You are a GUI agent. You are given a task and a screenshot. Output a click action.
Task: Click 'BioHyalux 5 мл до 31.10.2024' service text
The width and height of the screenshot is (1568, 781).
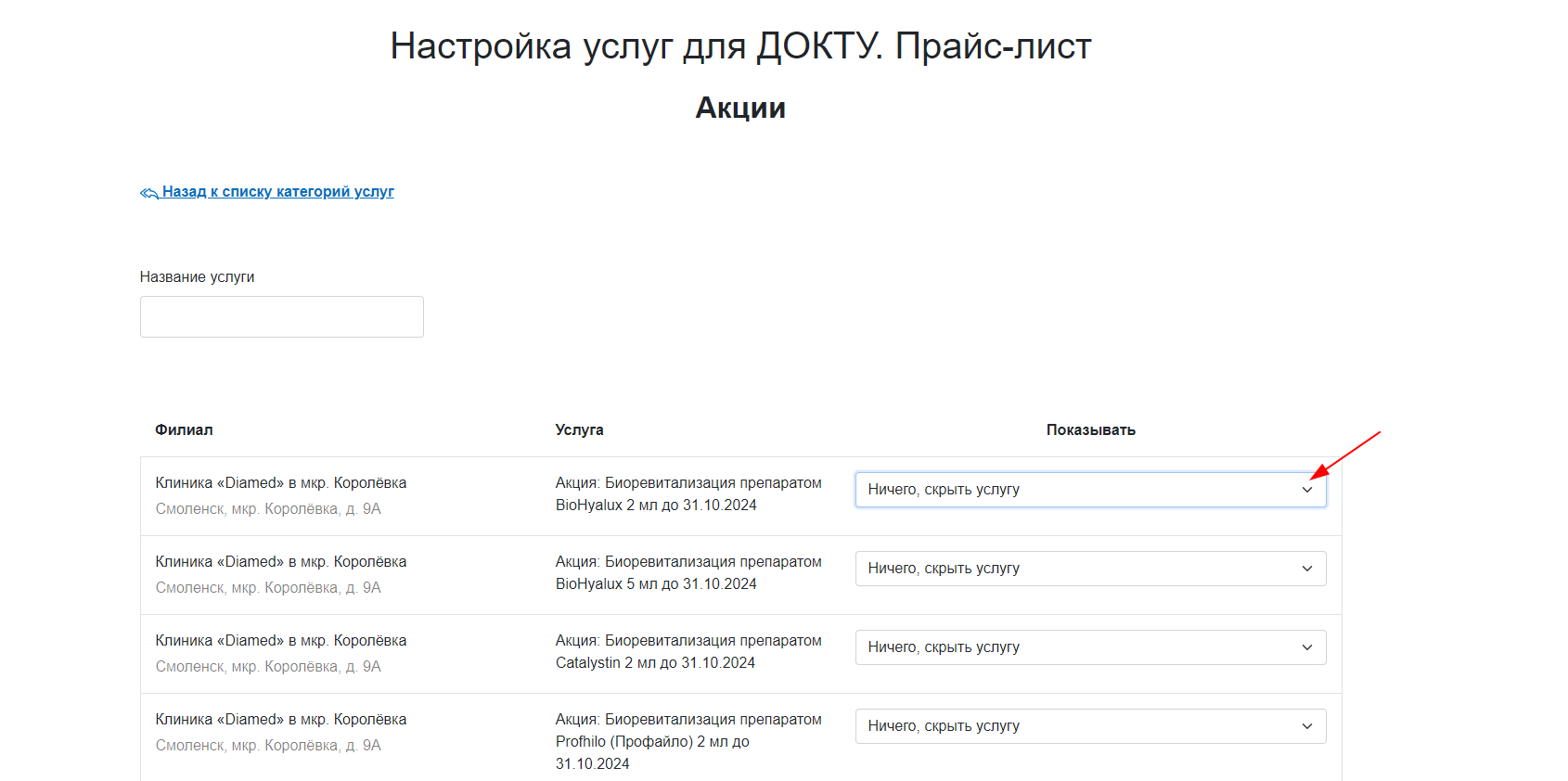tap(656, 583)
